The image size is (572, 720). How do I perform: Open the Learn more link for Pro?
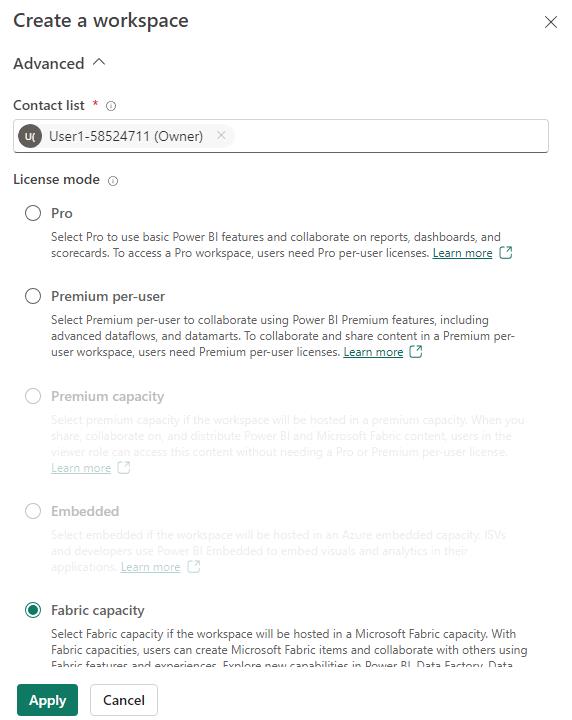(462, 253)
